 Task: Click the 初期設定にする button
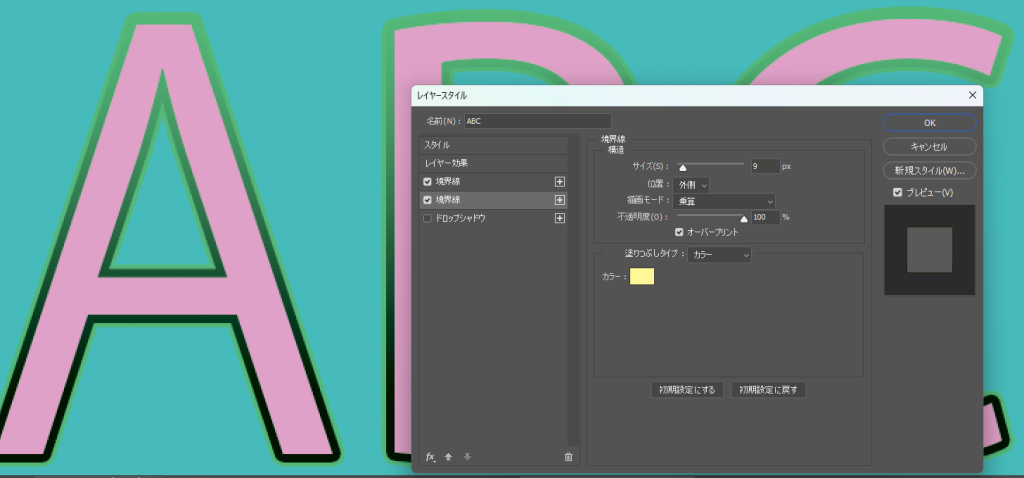pos(687,390)
